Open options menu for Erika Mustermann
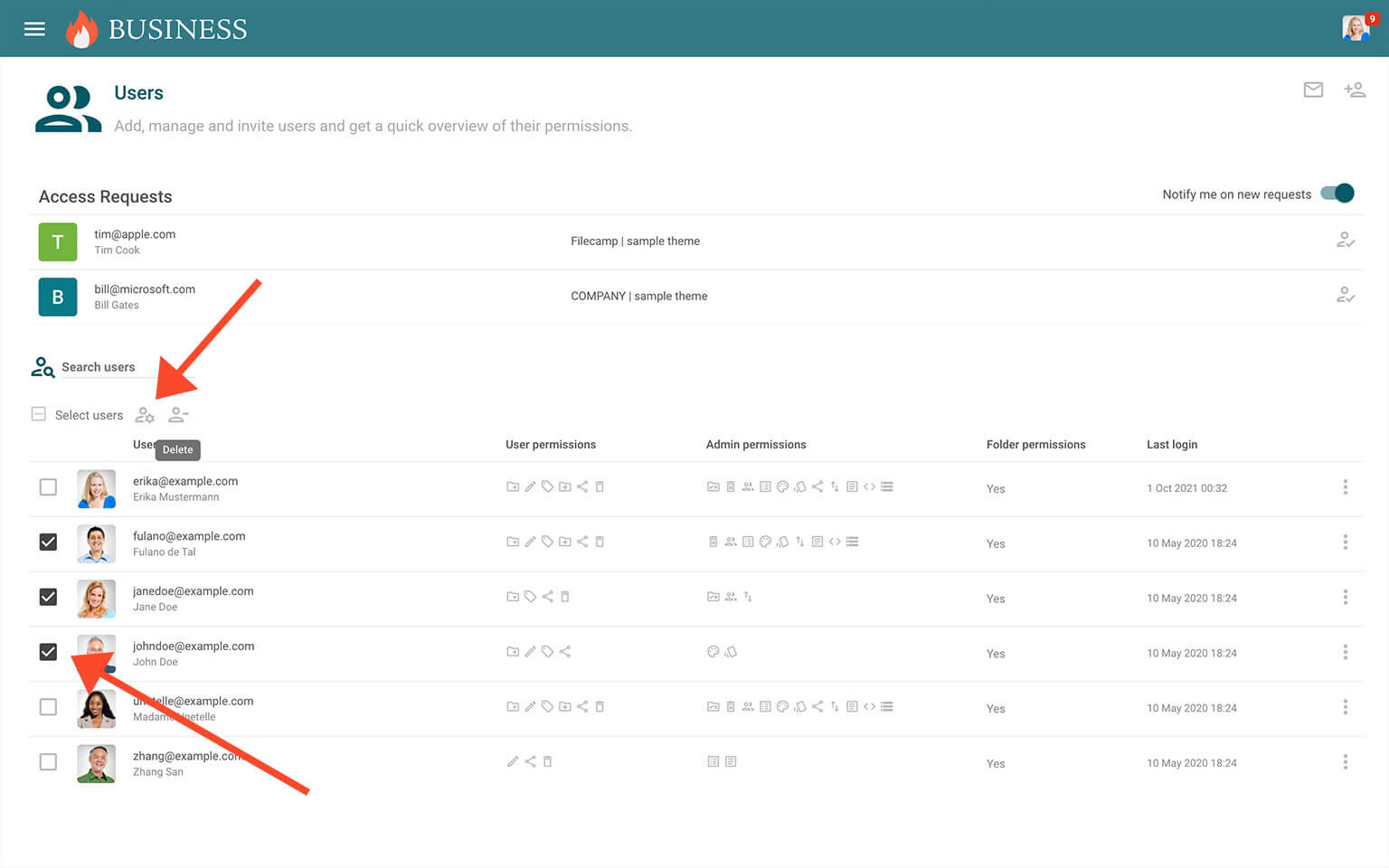This screenshot has width=1389, height=868. pyautogui.click(x=1345, y=487)
